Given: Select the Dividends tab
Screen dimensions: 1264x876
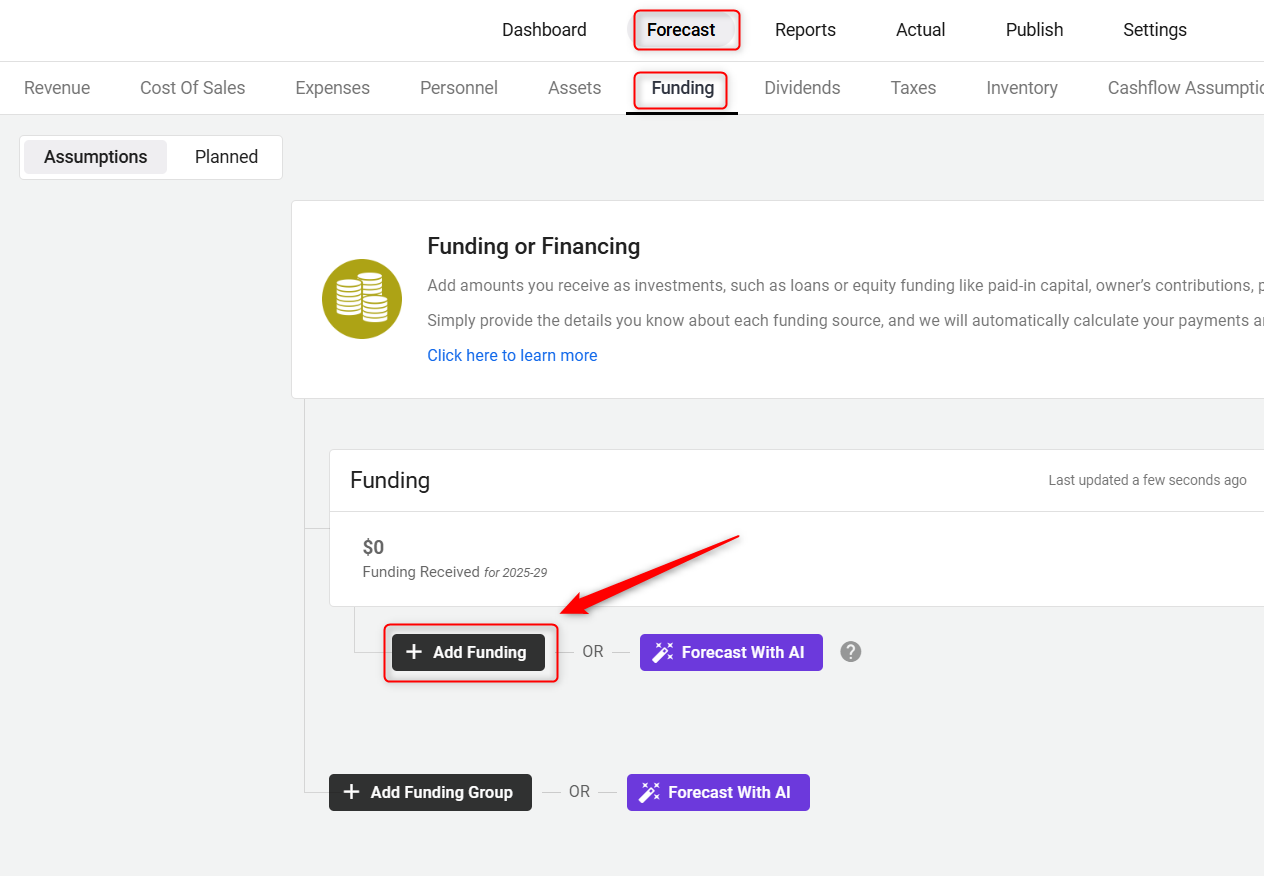Looking at the screenshot, I should (802, 88).
